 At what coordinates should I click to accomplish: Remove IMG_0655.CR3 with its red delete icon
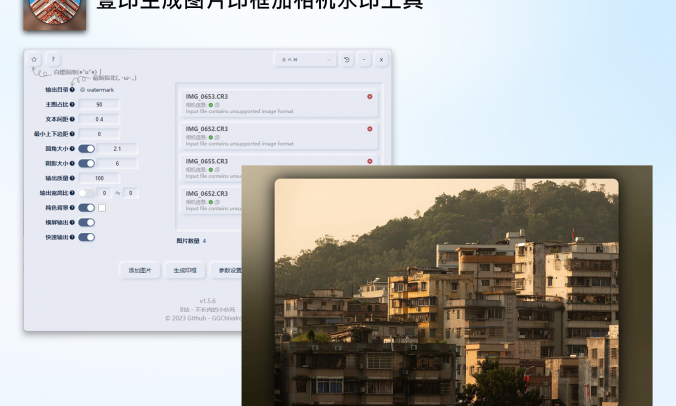369,161
